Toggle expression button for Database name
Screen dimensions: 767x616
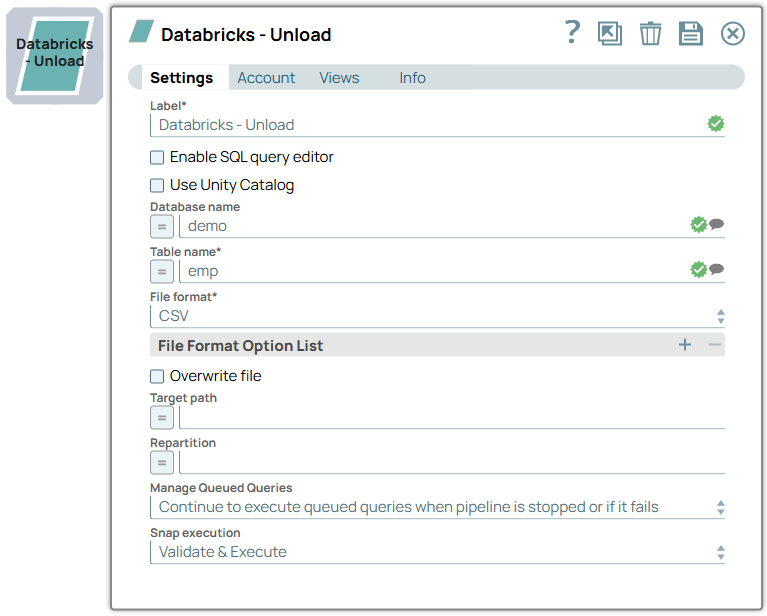[162, 226]
